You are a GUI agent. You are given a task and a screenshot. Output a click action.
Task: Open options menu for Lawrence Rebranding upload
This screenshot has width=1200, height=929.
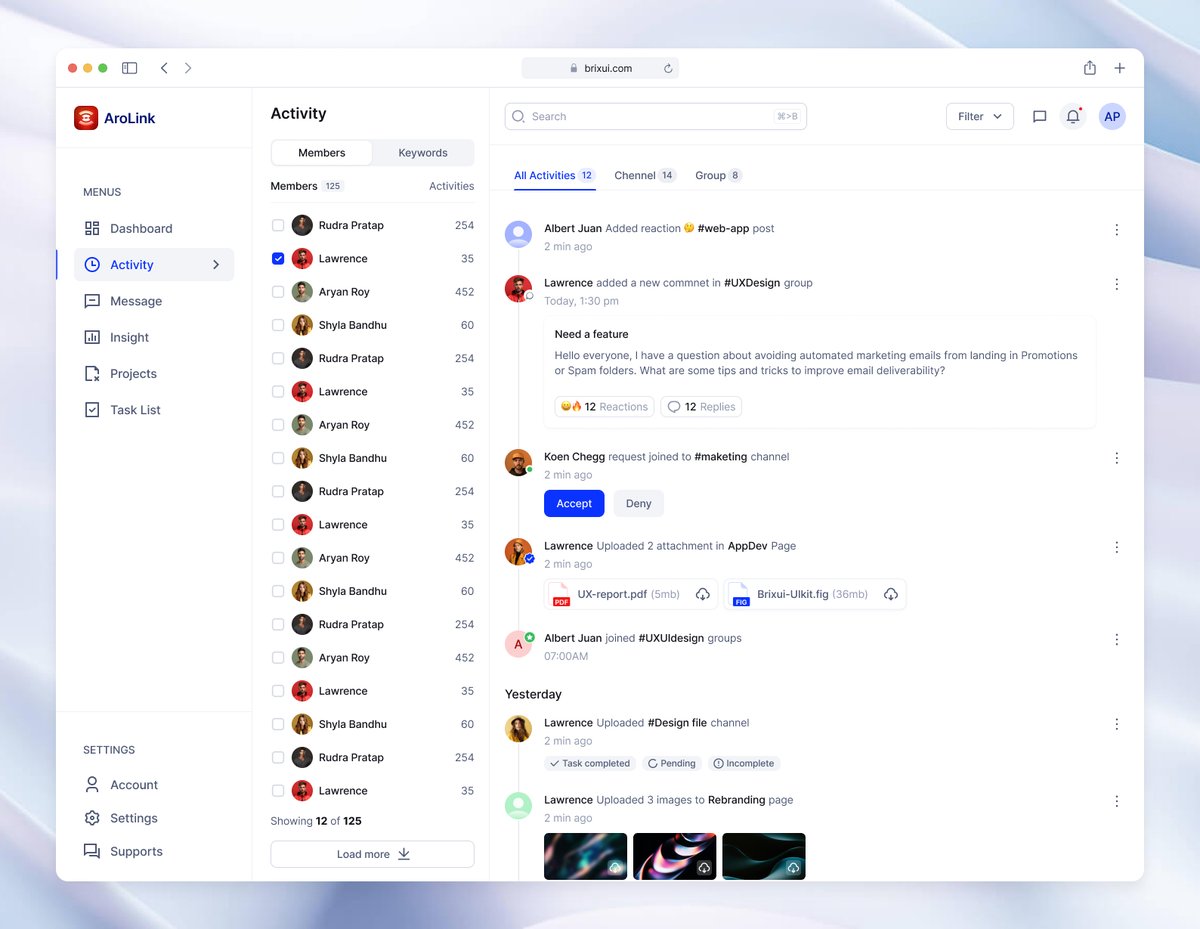coord(1117,801)
